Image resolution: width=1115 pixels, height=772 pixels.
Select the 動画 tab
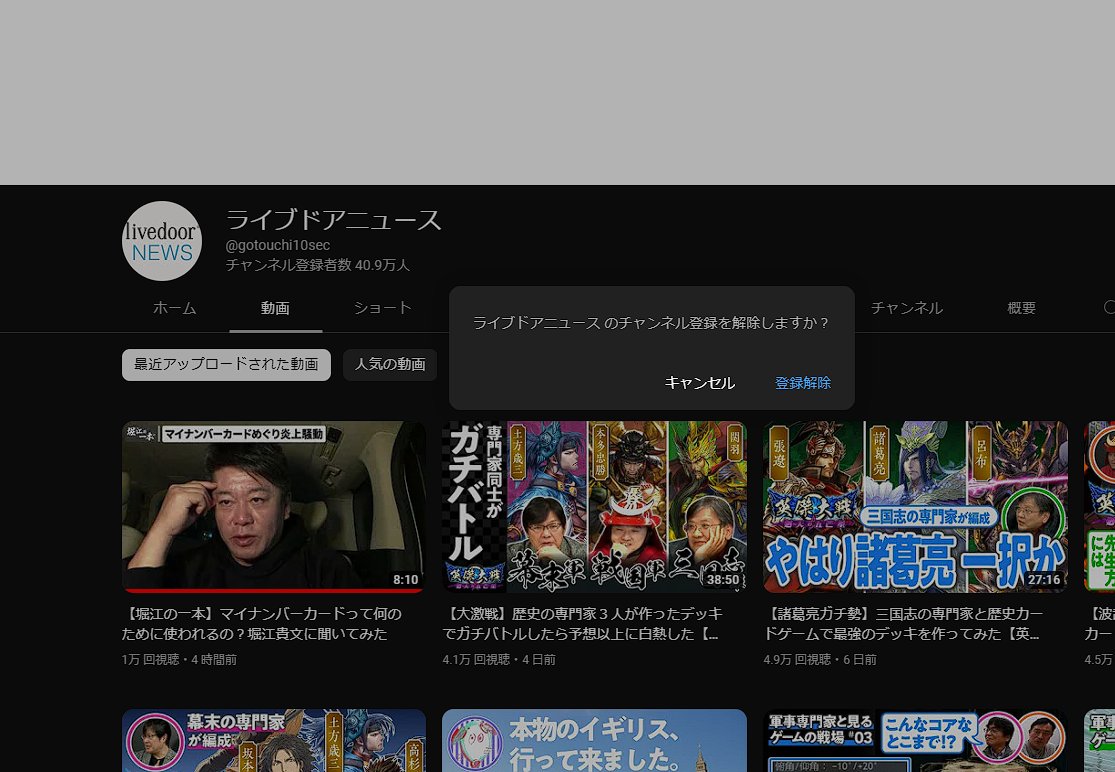(x=275, y=308)
